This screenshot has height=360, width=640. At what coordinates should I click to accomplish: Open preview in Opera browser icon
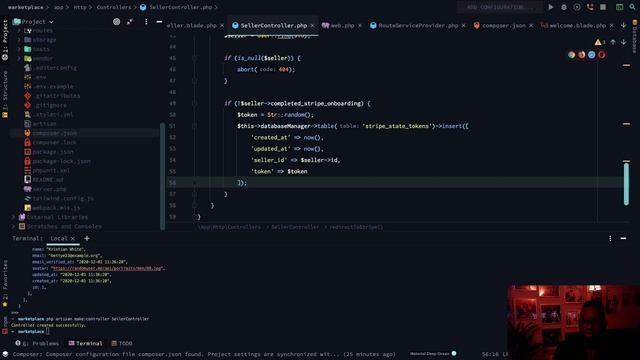(x=602, y=55)
